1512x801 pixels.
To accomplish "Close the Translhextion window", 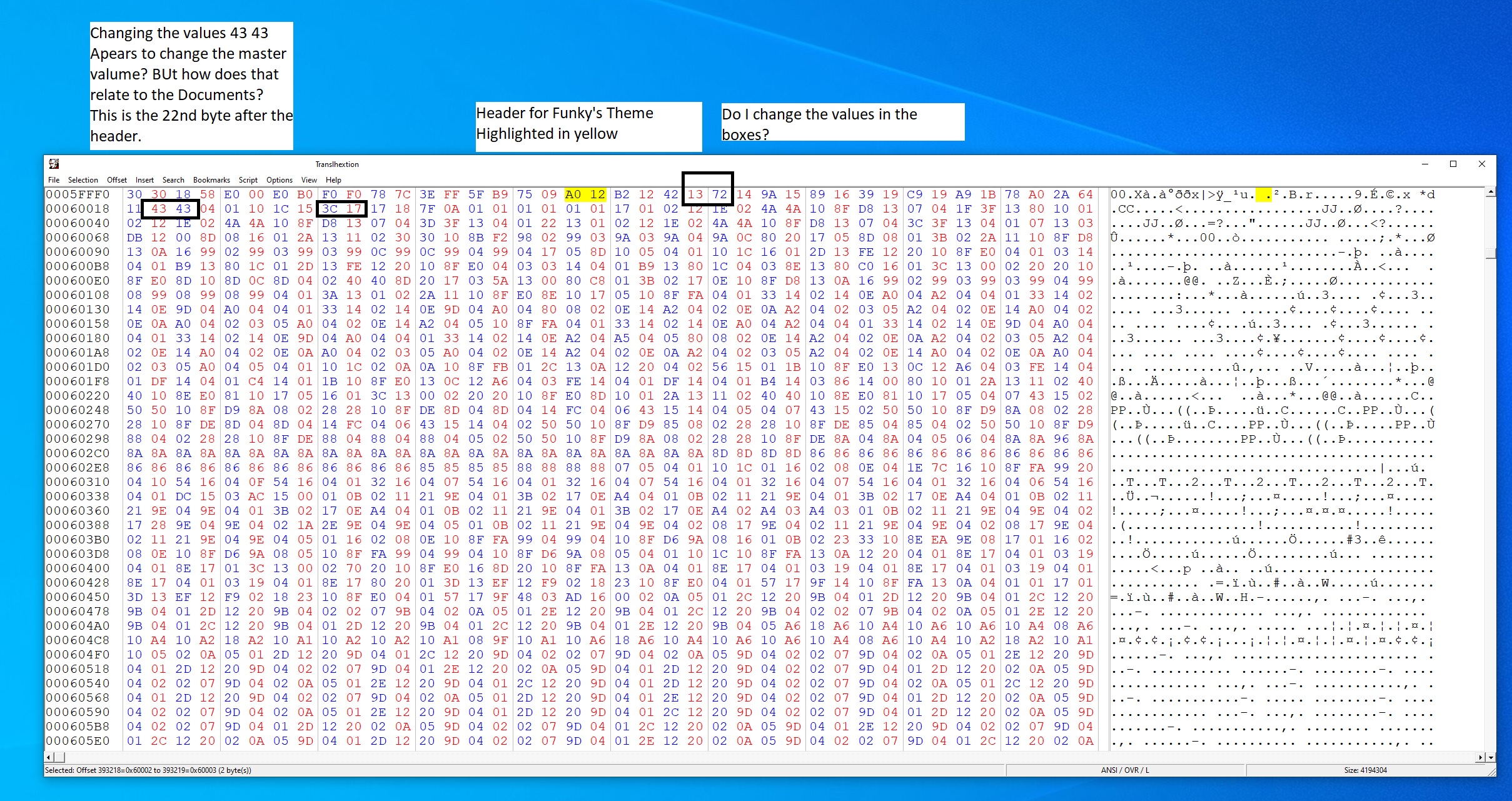I will (1481, 164).
